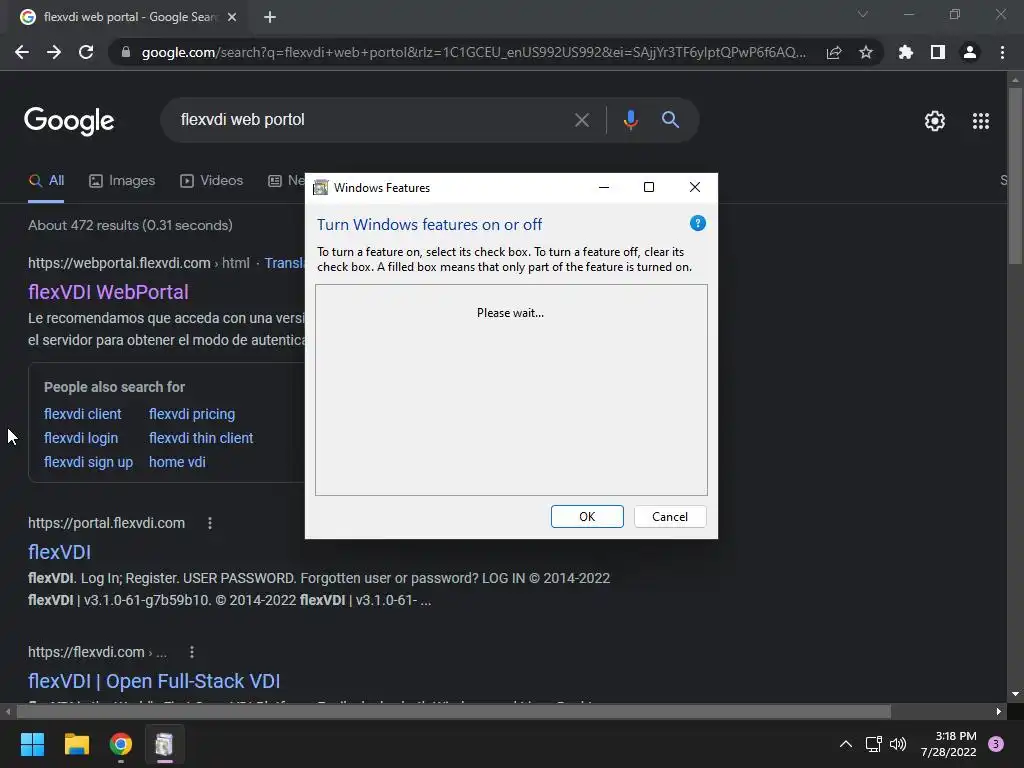Open the three-dot menu beside flexvdi.com result
The height and width of the screenshot is (768, 1024).
click(x=191, y=652)
